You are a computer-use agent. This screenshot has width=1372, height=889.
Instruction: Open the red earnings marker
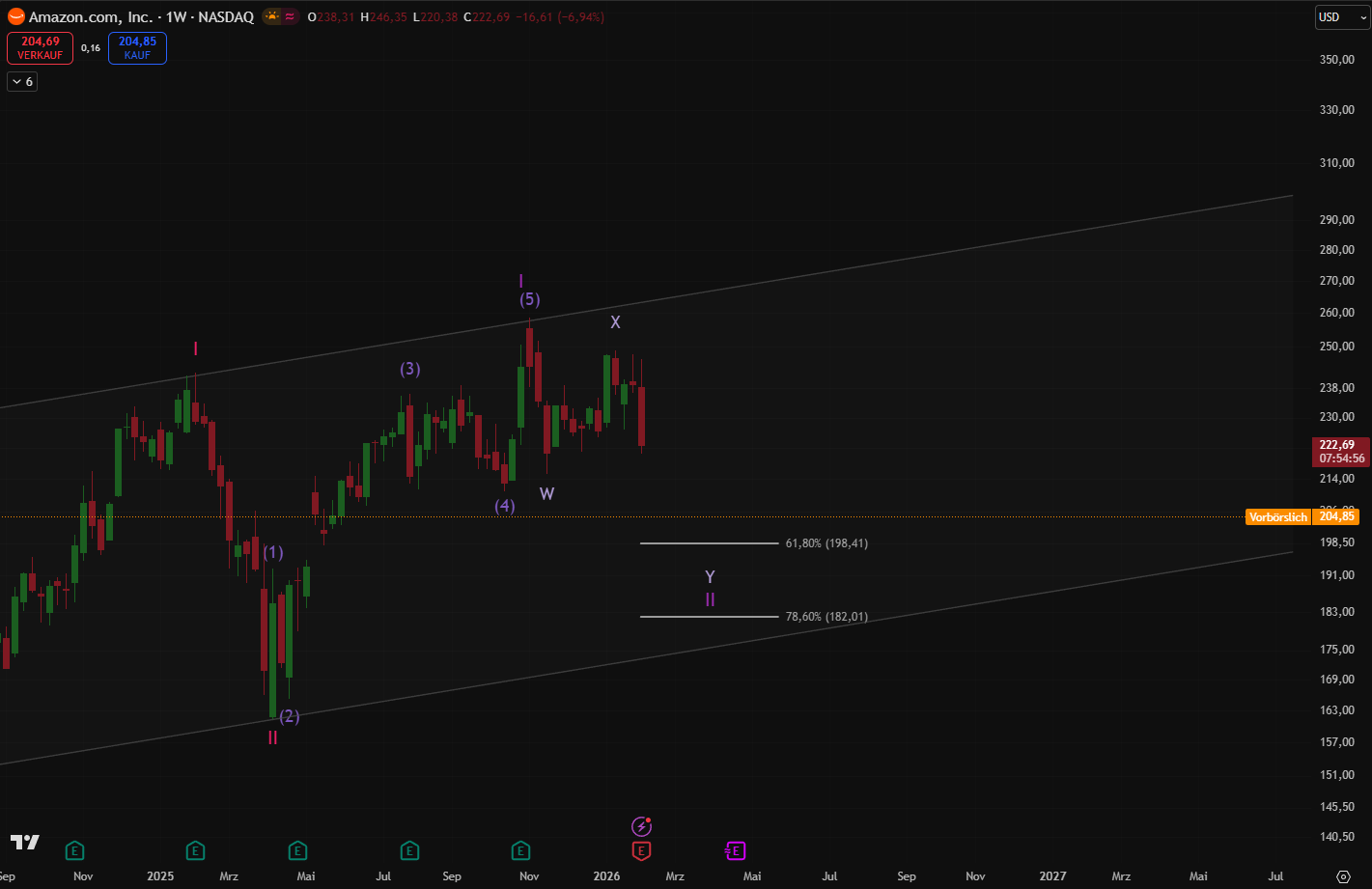(x=641, y=850)
